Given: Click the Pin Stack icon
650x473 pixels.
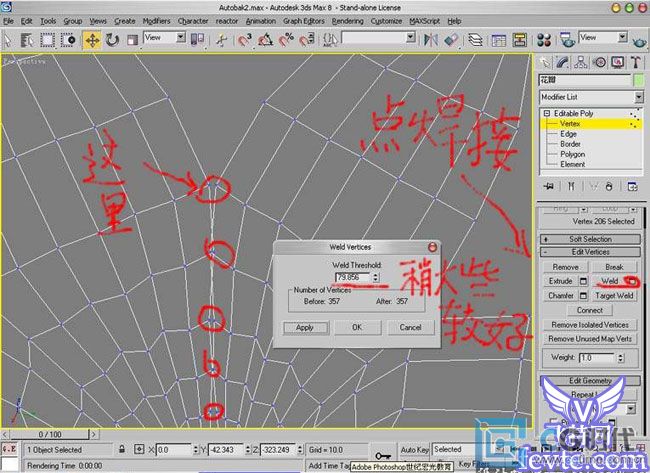Looking at the screenshot, I should (x=548, y=187).
